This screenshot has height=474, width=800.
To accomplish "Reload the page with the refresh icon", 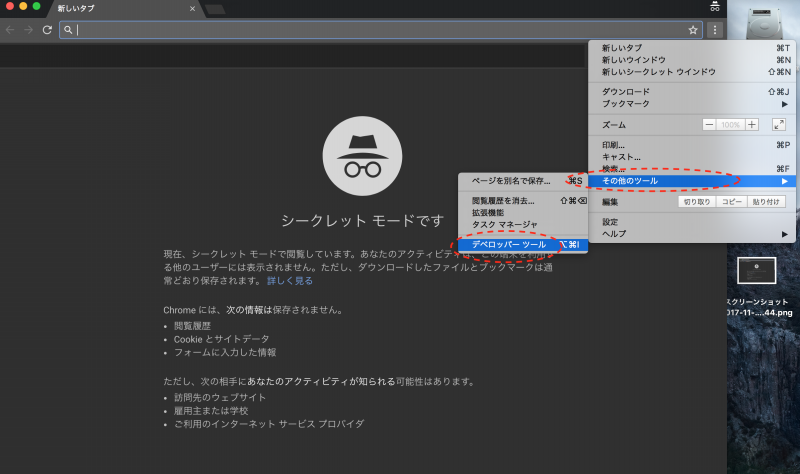I will point(47,30).
